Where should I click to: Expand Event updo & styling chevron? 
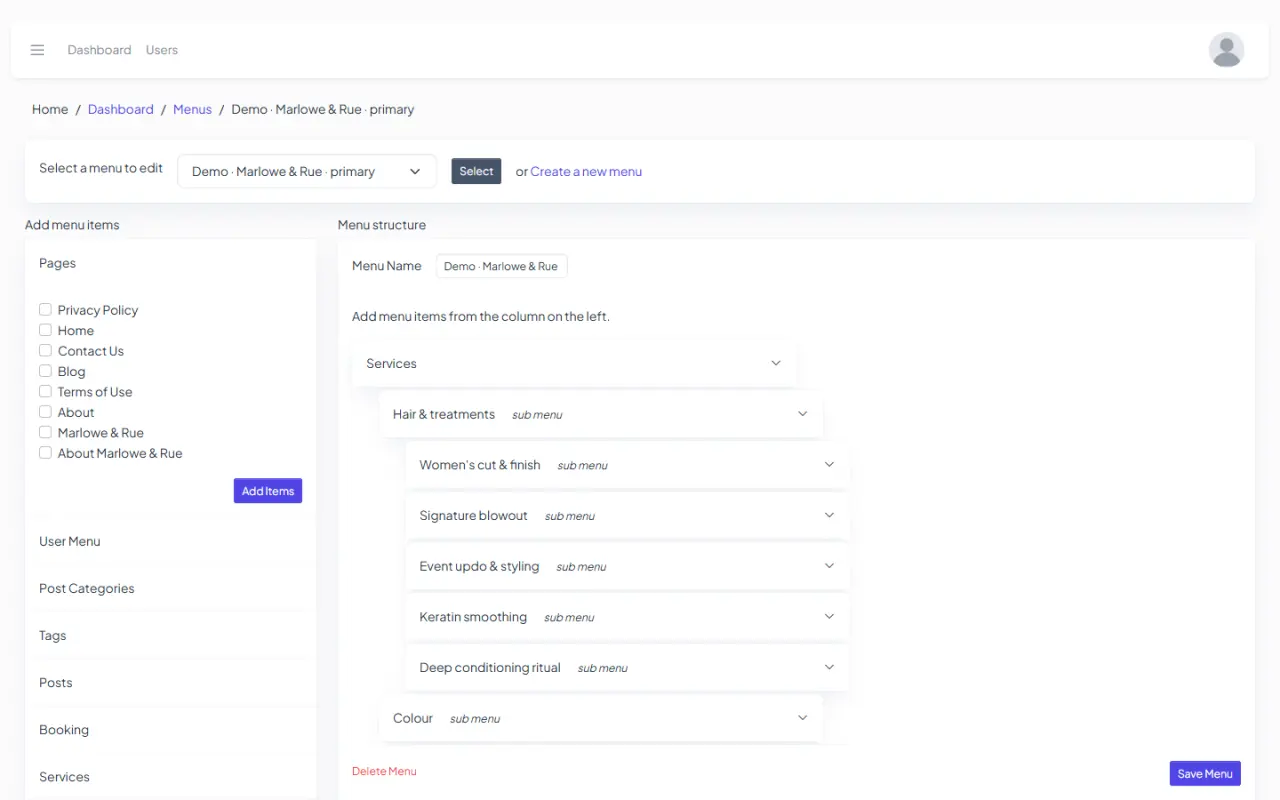click(829, 566)
